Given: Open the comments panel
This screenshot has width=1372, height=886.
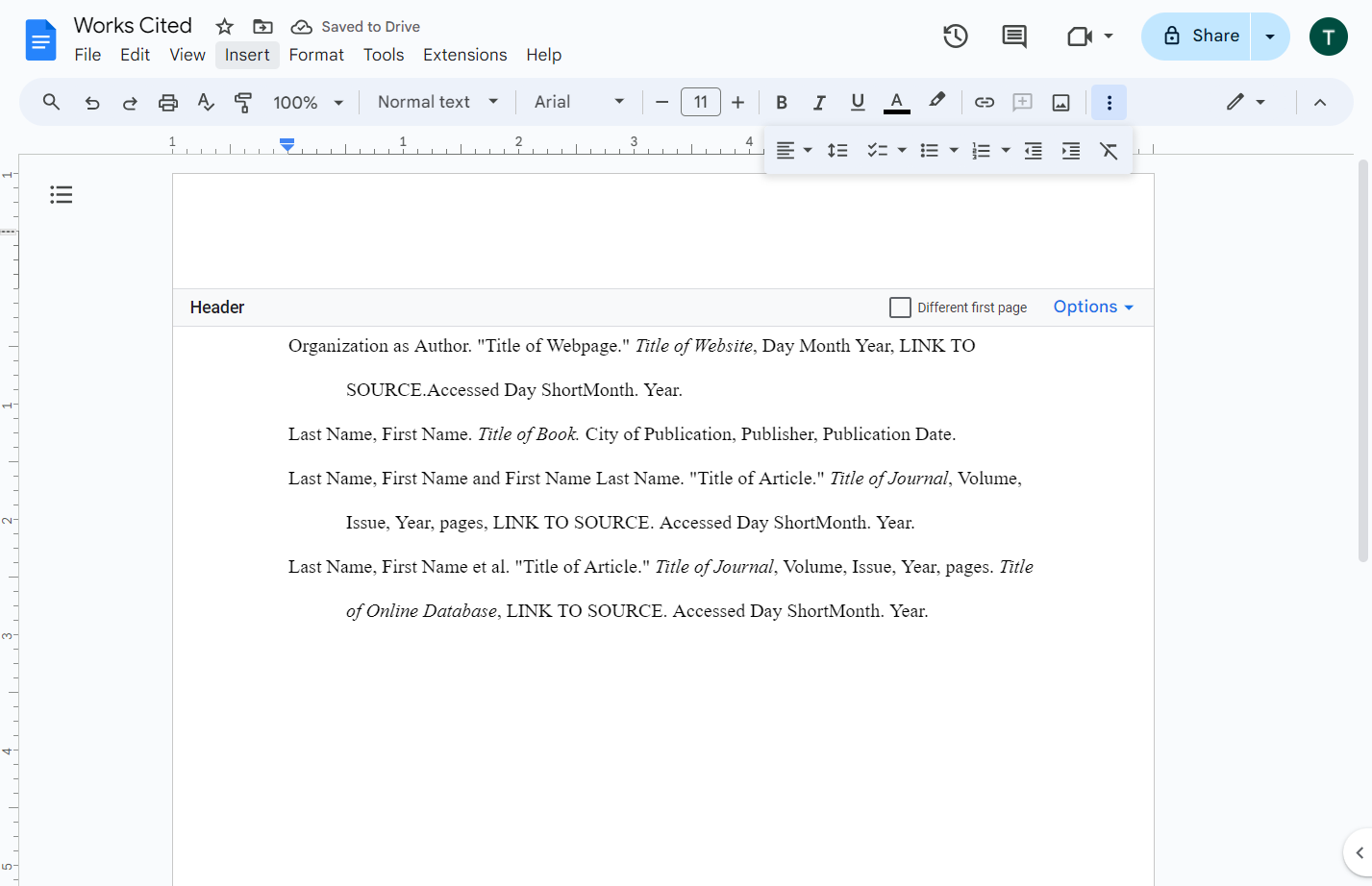Looking at the screenshot, I should coord(1014,37).
